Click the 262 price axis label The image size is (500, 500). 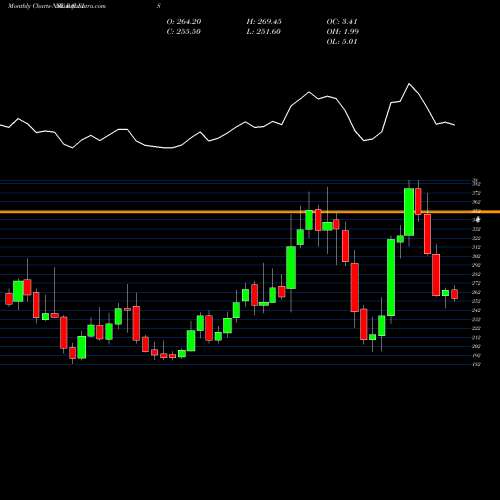coord(477,292)
